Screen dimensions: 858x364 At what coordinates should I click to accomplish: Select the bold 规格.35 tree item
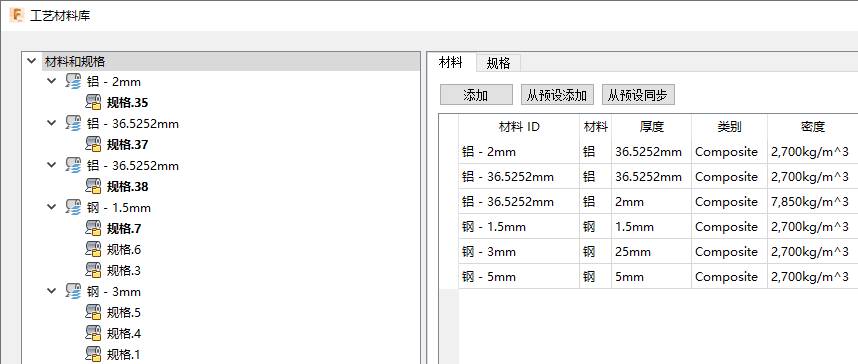coord(127,102)
